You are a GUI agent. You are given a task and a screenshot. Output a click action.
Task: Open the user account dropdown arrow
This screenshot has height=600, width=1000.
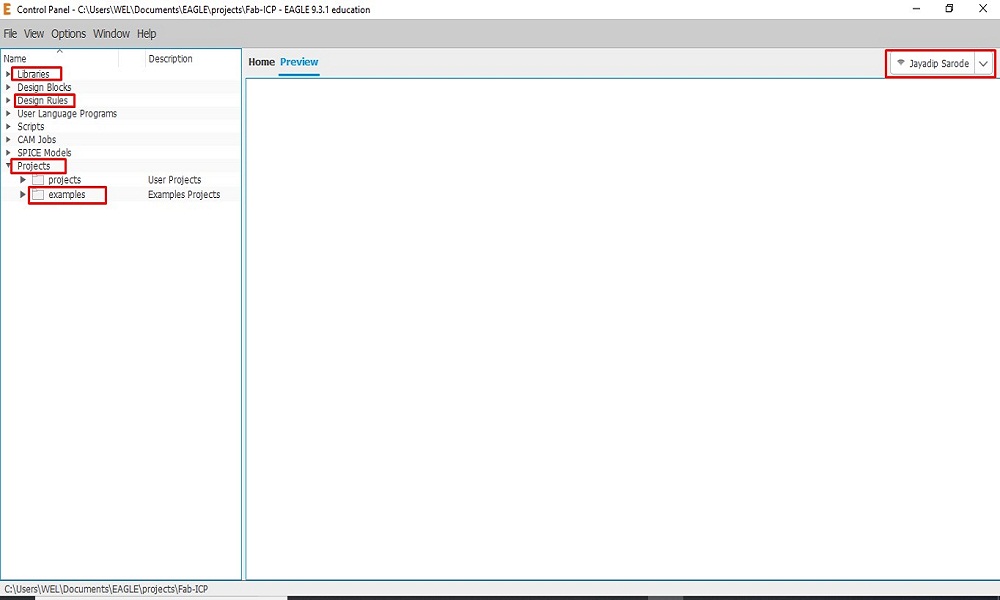pyautogui.click(x=983, y=63)
